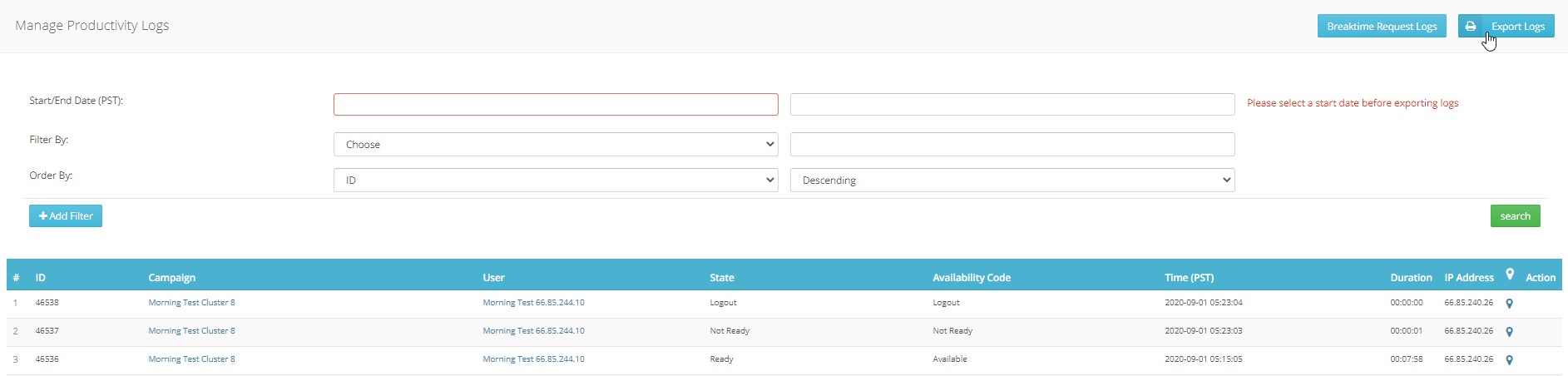Click the Add Filter button

66,216
